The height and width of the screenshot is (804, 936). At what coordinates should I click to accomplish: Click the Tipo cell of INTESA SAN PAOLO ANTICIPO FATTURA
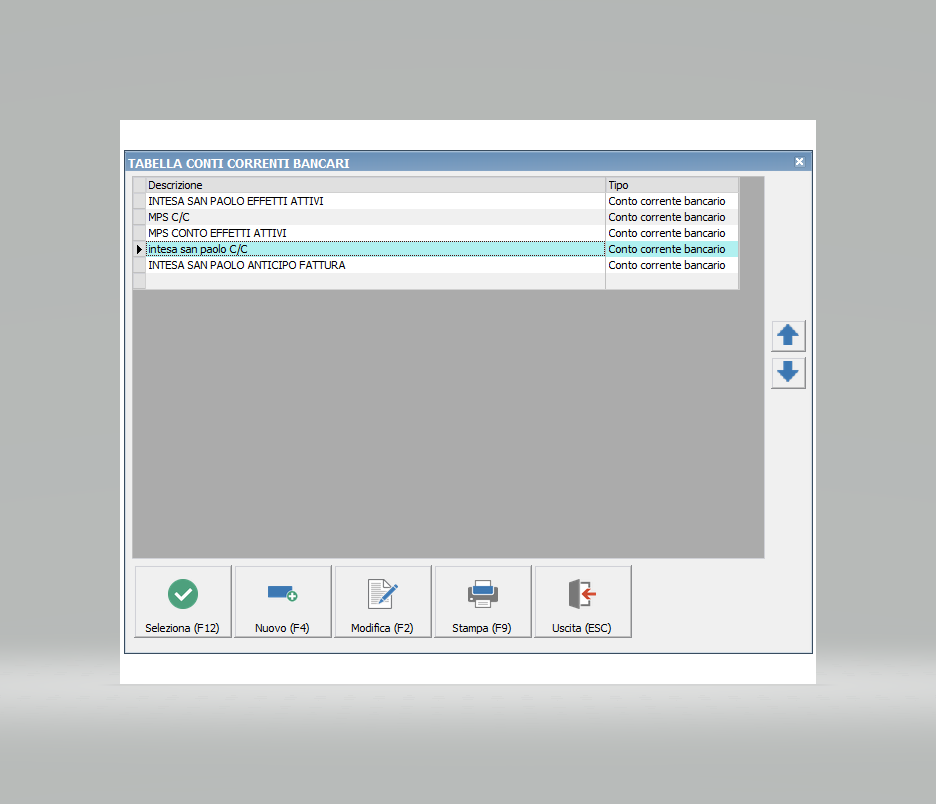672,265
